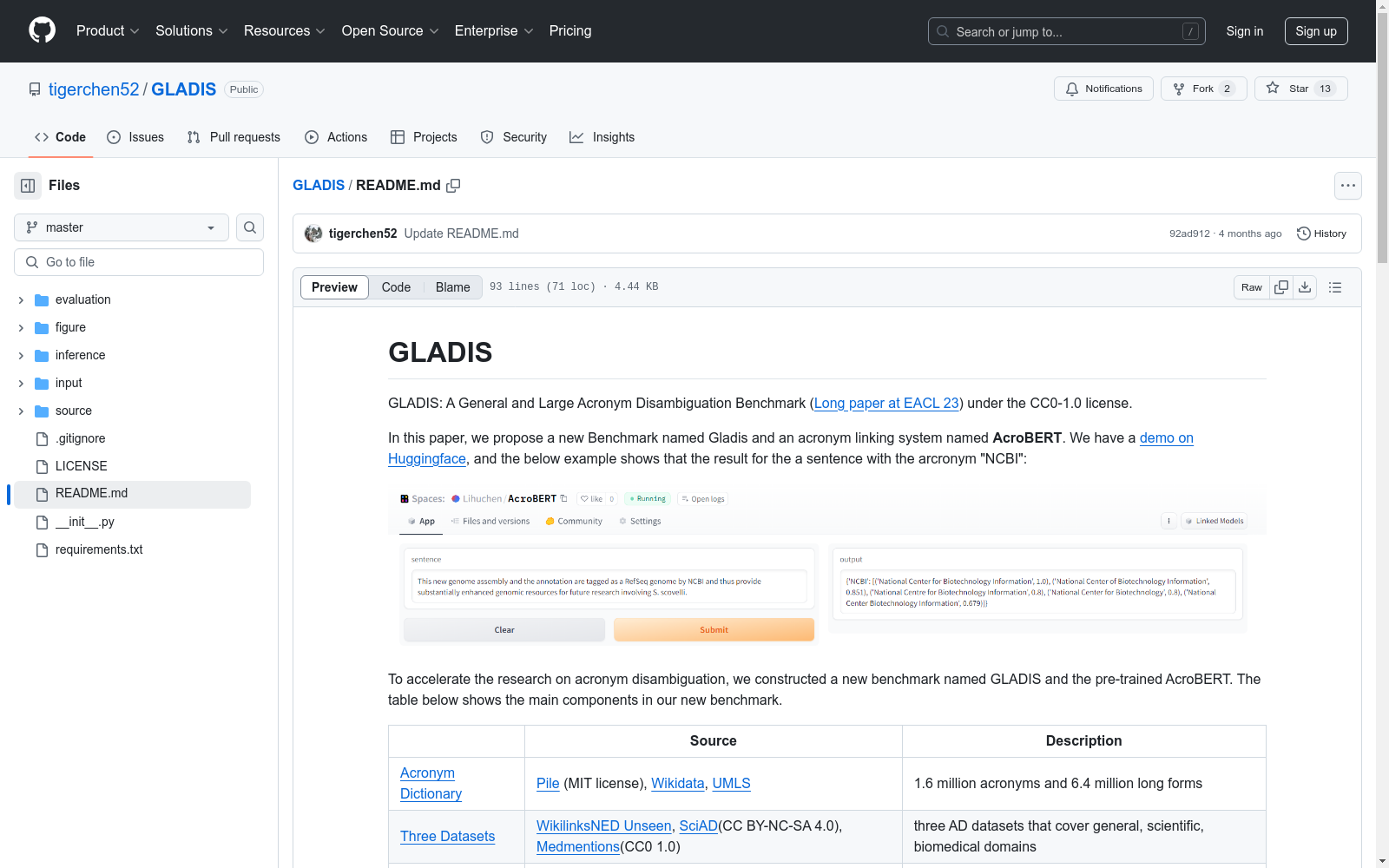The width and height of the screenshot is (1389, 868).
Task: Open the __init__.py file
Action: tap(84, 522)
